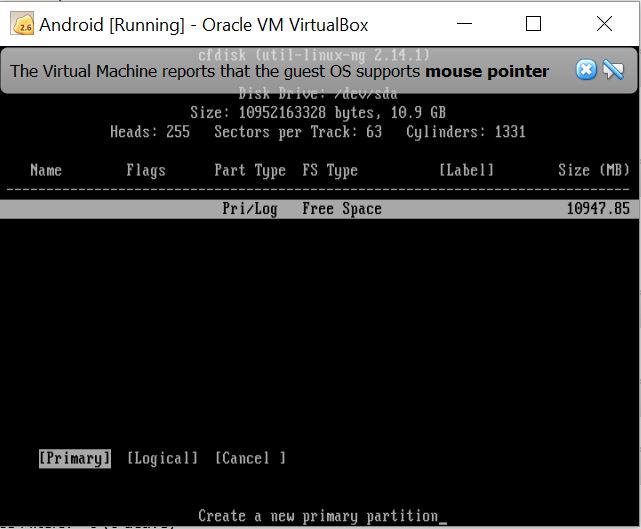Click the VirtualBox Android app icon
Screen dimensions: 641x529
click(22, 24)
